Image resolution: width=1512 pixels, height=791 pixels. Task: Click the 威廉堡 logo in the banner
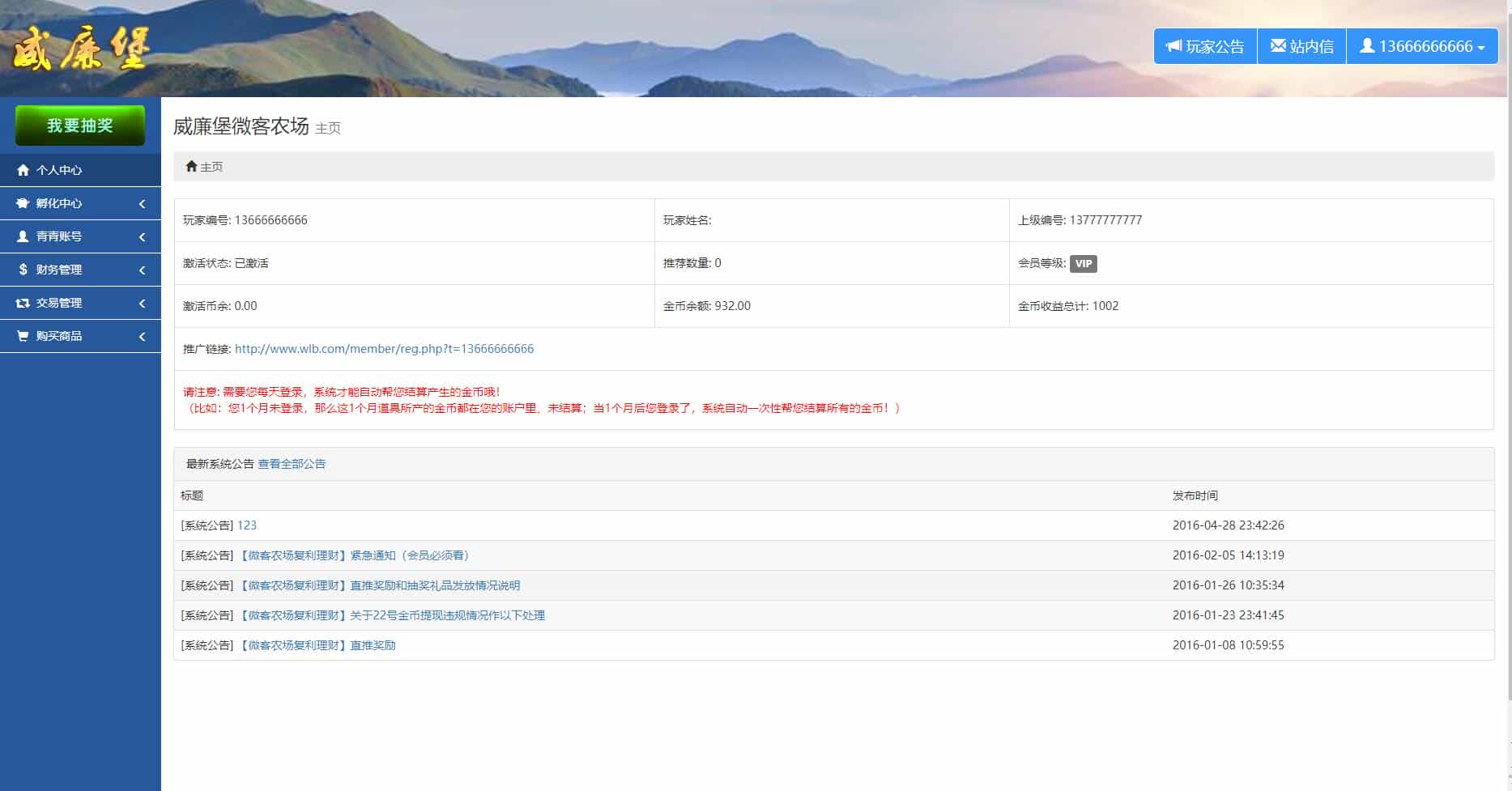coord(81,49)
